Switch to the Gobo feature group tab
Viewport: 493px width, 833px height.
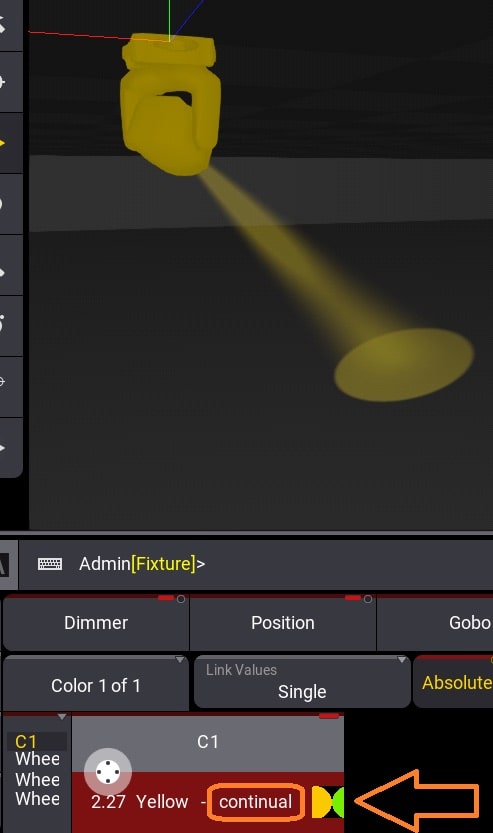click(435, 622)
